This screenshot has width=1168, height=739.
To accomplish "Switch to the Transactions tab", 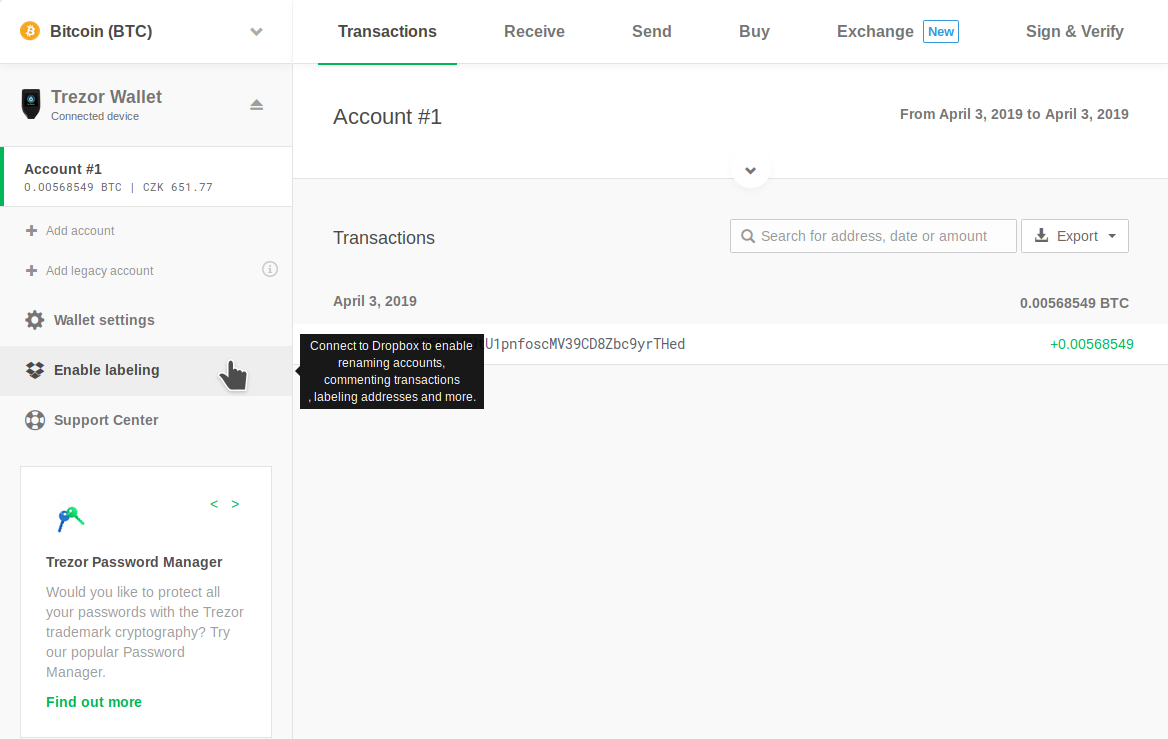I will pyautogui.click(x=387, y=32).
